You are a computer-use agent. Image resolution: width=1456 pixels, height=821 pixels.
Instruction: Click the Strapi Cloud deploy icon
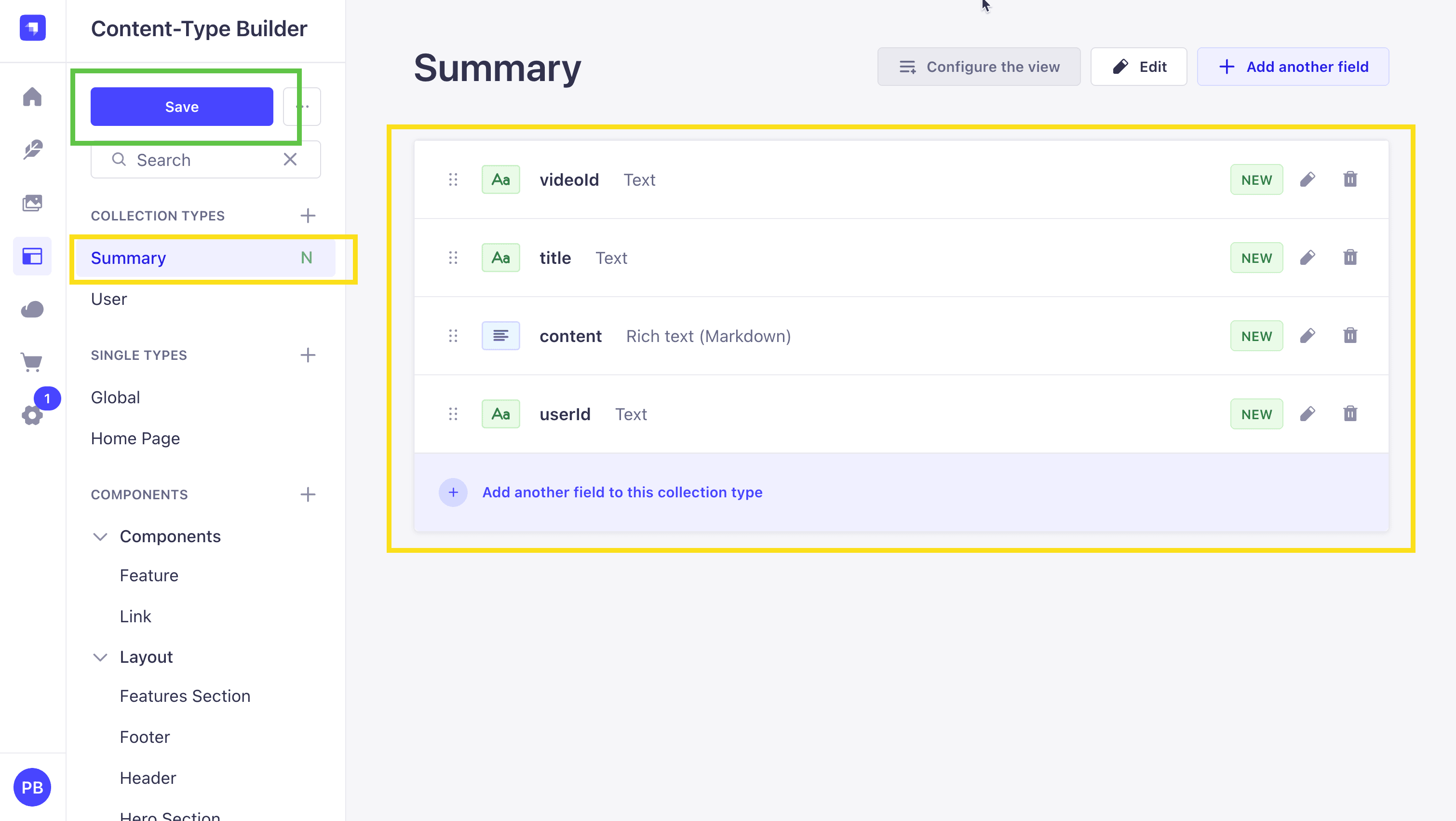point(32,309)
